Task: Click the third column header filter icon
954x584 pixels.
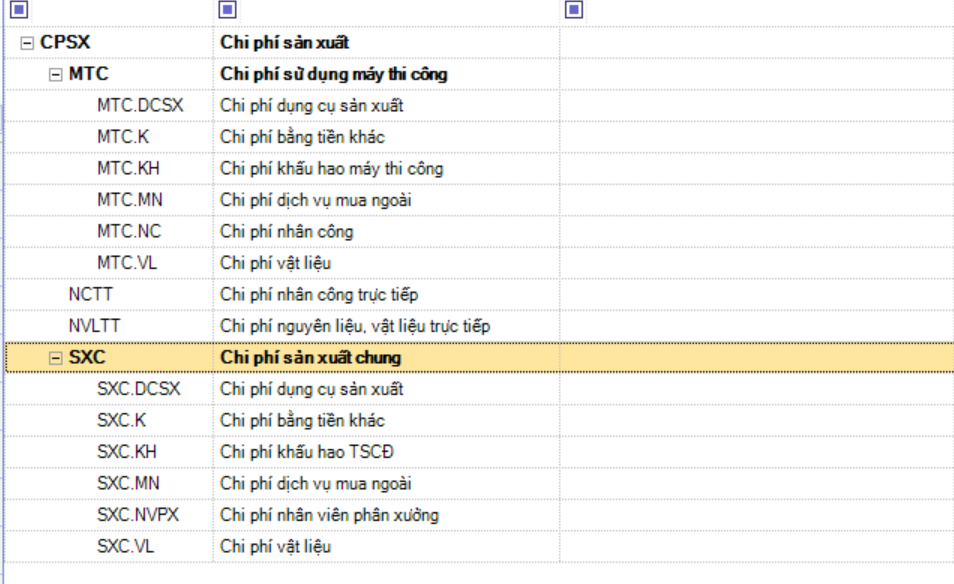Action: [574, 9]
